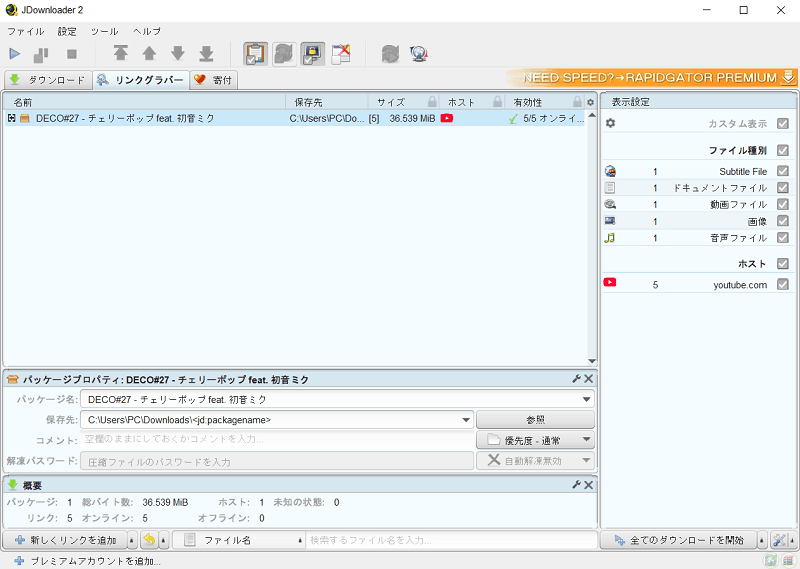800x569 pixels.
Task: Click the カスタム表示 gear icon
Action: (x=610, y=123)
